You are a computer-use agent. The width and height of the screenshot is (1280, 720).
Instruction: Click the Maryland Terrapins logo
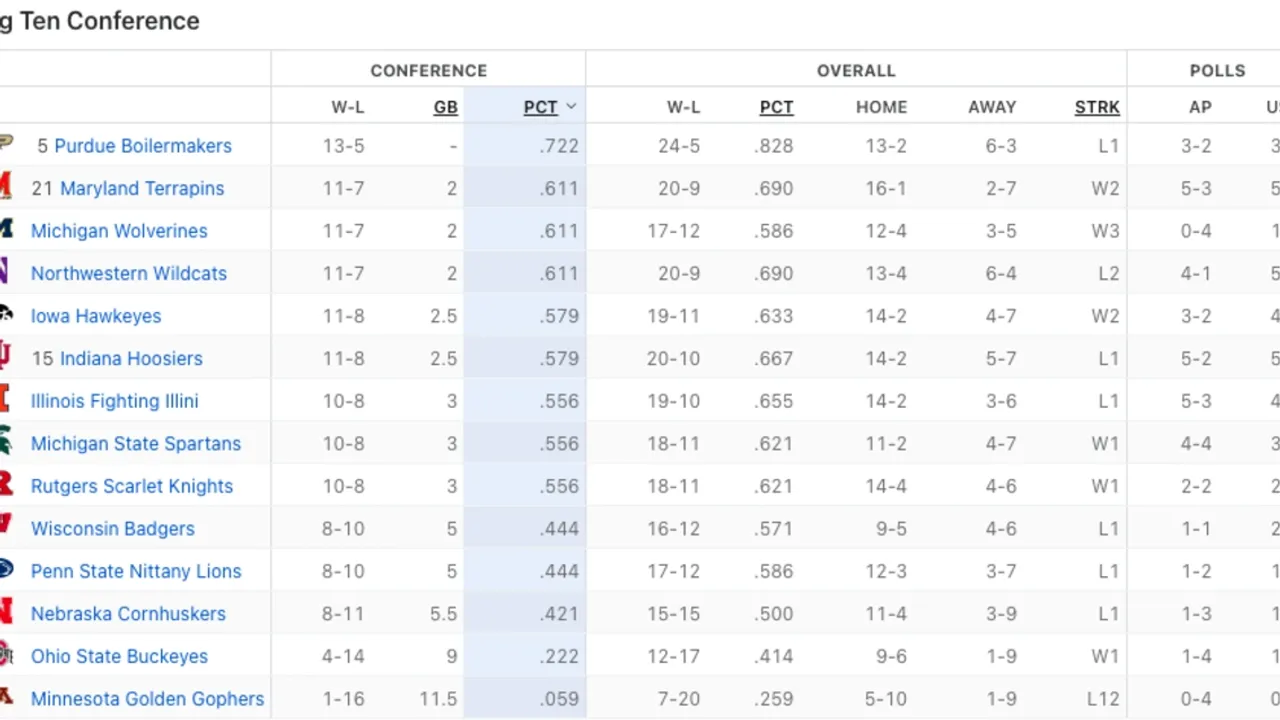6,188
